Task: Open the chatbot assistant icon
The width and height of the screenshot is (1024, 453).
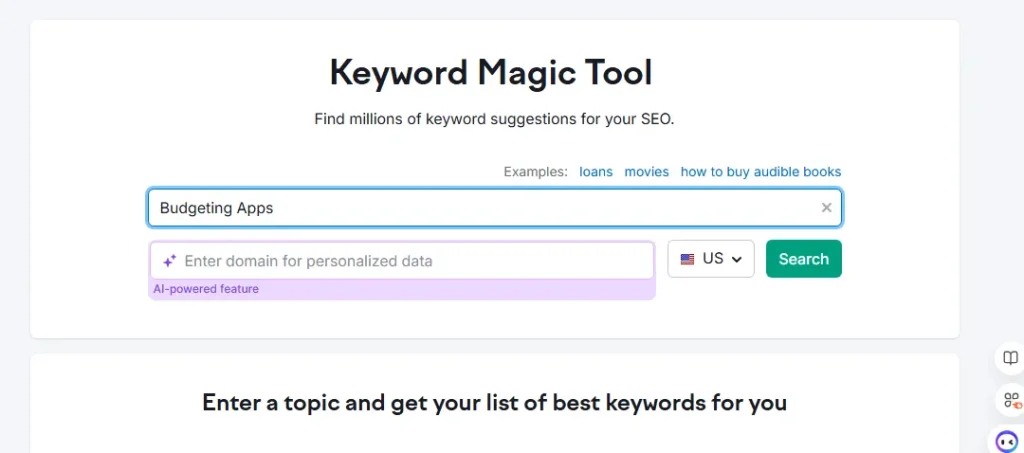Action: (1008, 440)
